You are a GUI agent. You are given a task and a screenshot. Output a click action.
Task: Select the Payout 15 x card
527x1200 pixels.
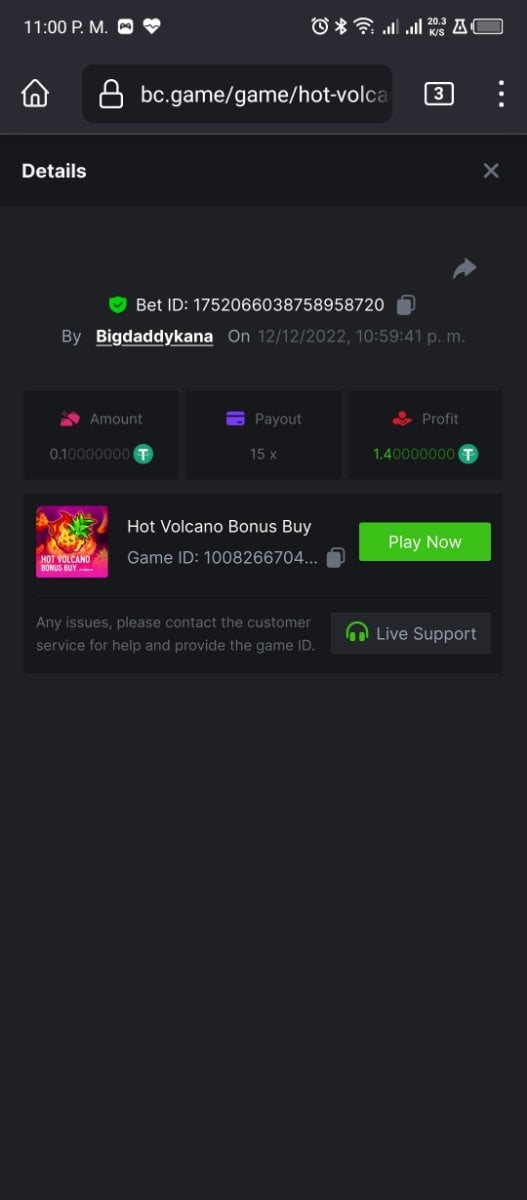point(263,435)
